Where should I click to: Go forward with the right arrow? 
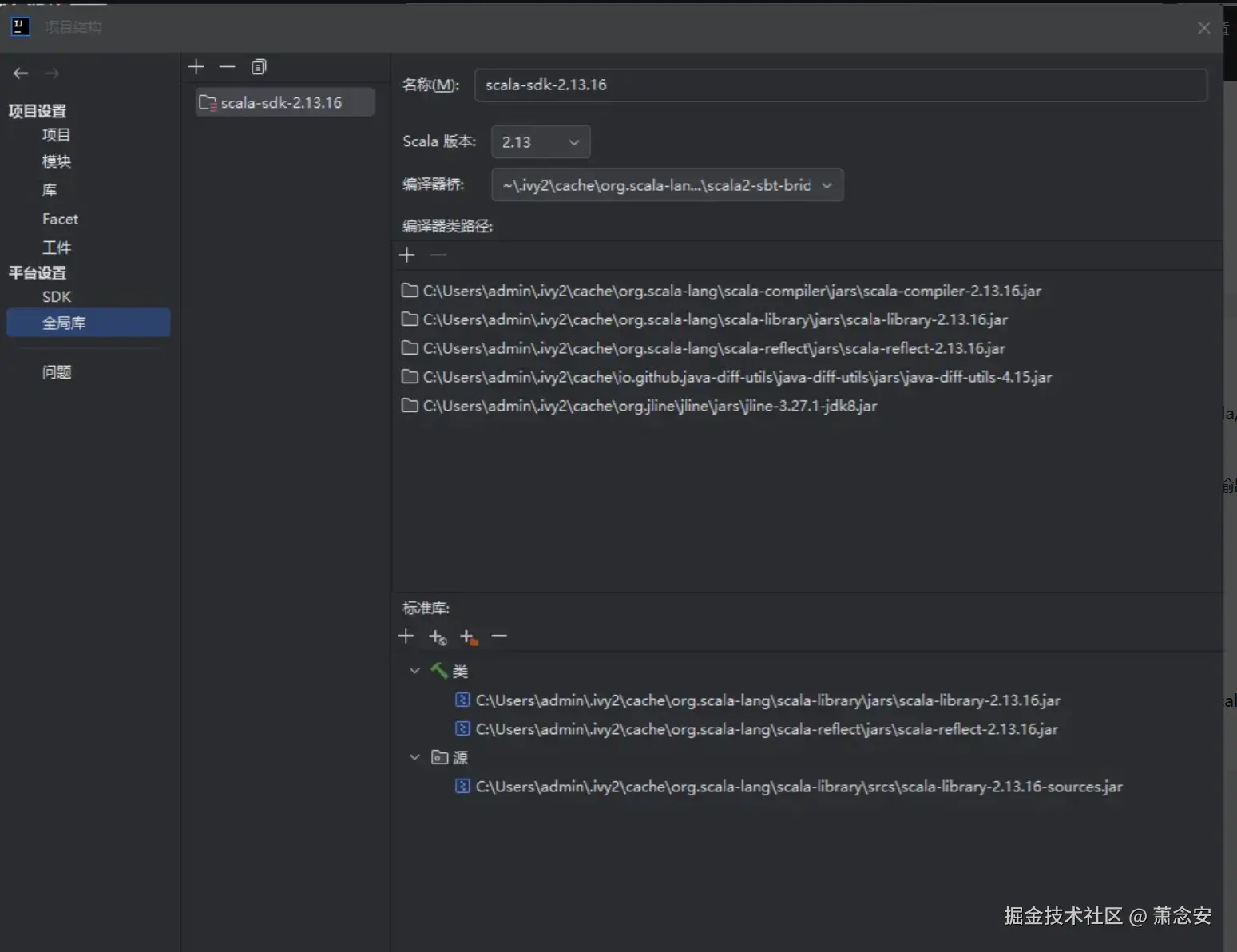52,73
